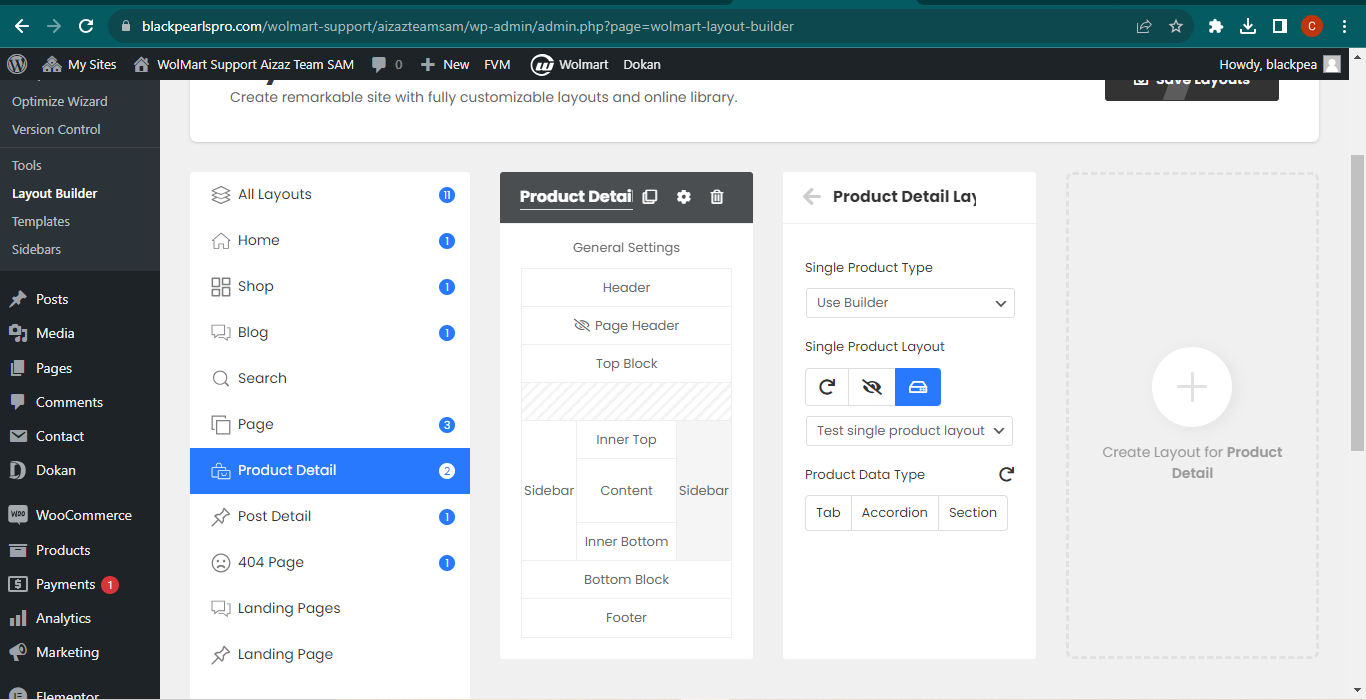The width and height of the screenshot is (1366, 700).
Task: Open Templates in the admin sidebar
Action: coord(41,221)
